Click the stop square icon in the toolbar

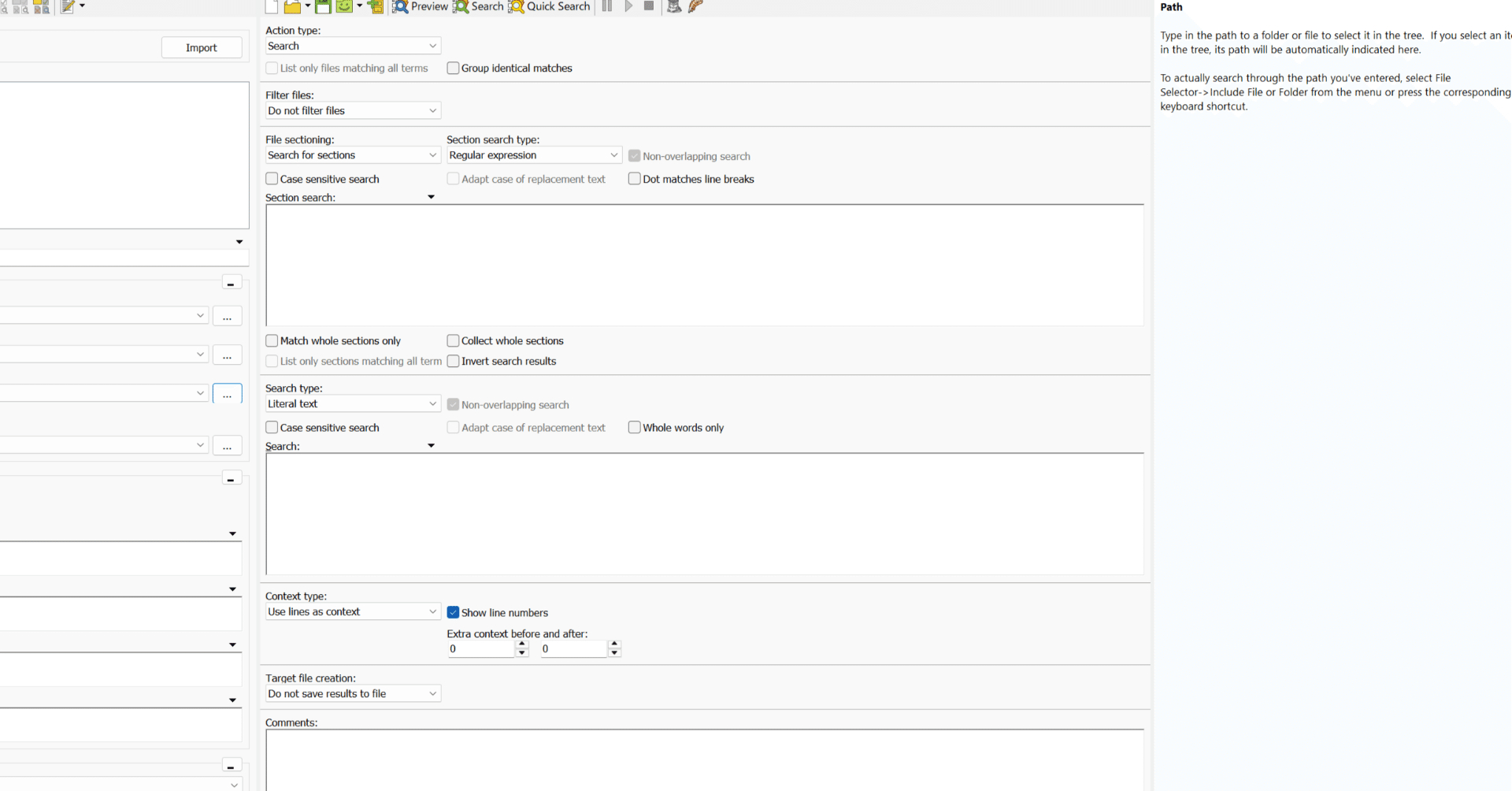(649, 6)
